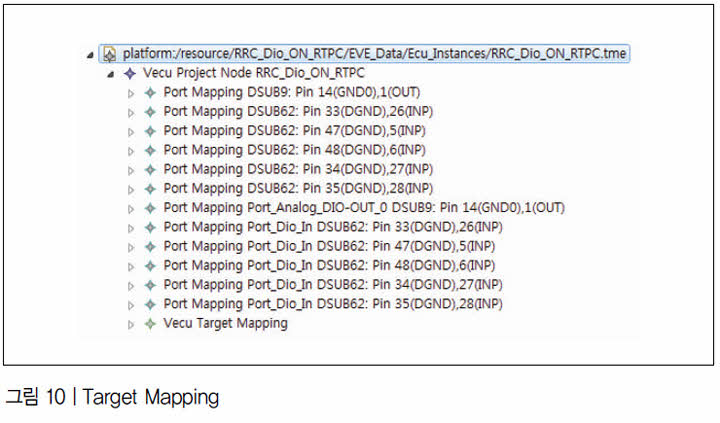Click icon of Port_Dio_In Pin 33 row
Image resolution: width=720 pixels, height=423 pixels.
(x=150, y=227)
